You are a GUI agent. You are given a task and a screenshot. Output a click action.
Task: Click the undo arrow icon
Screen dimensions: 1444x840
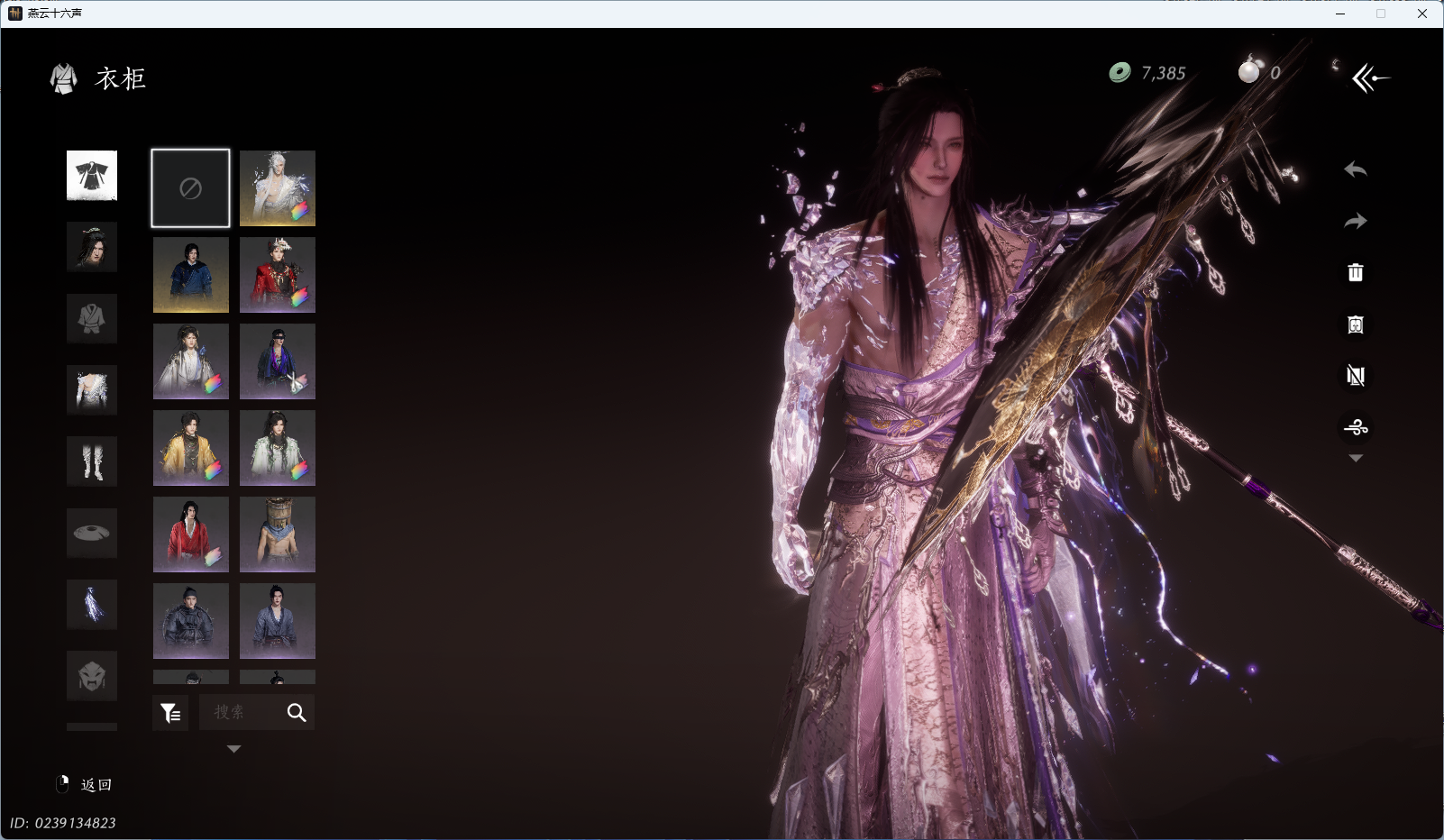click(1355, 169)
